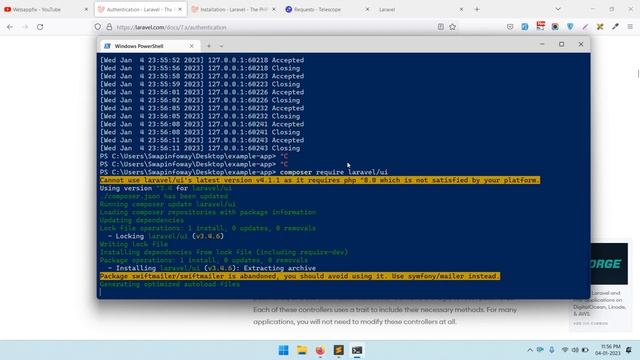The image size is (640, 360).
Task: Open terminal profiles dropdown arrow
Action: click(221, 46)
